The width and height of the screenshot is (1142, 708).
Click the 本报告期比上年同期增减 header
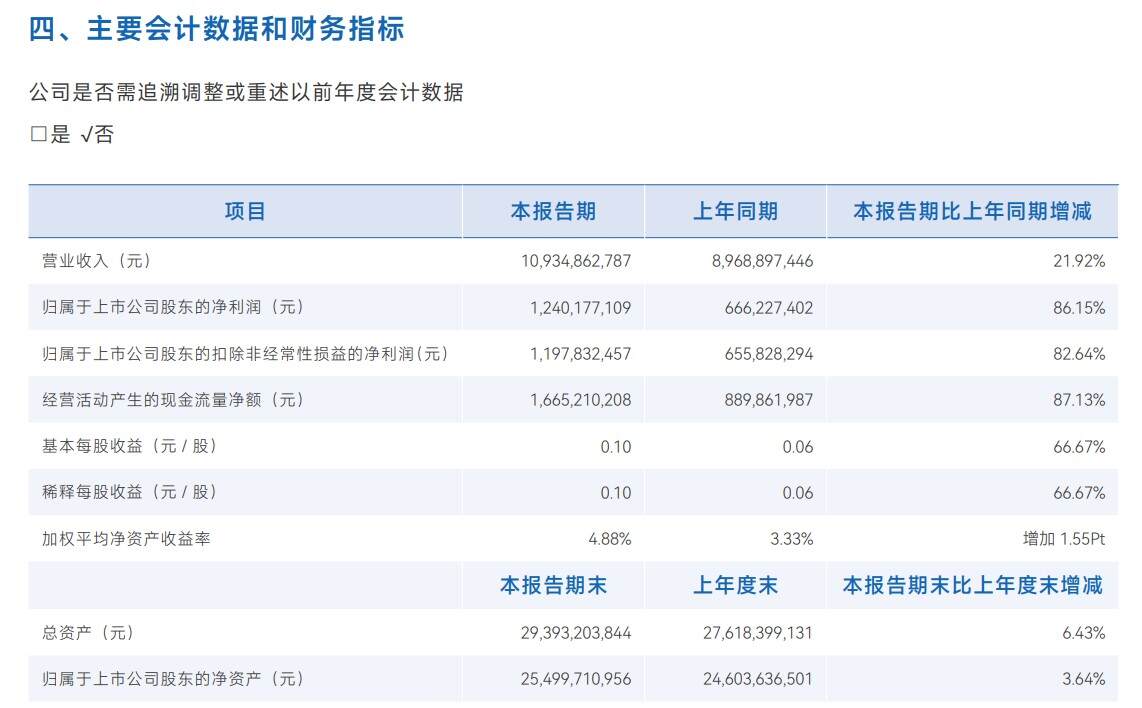(971, 211)
